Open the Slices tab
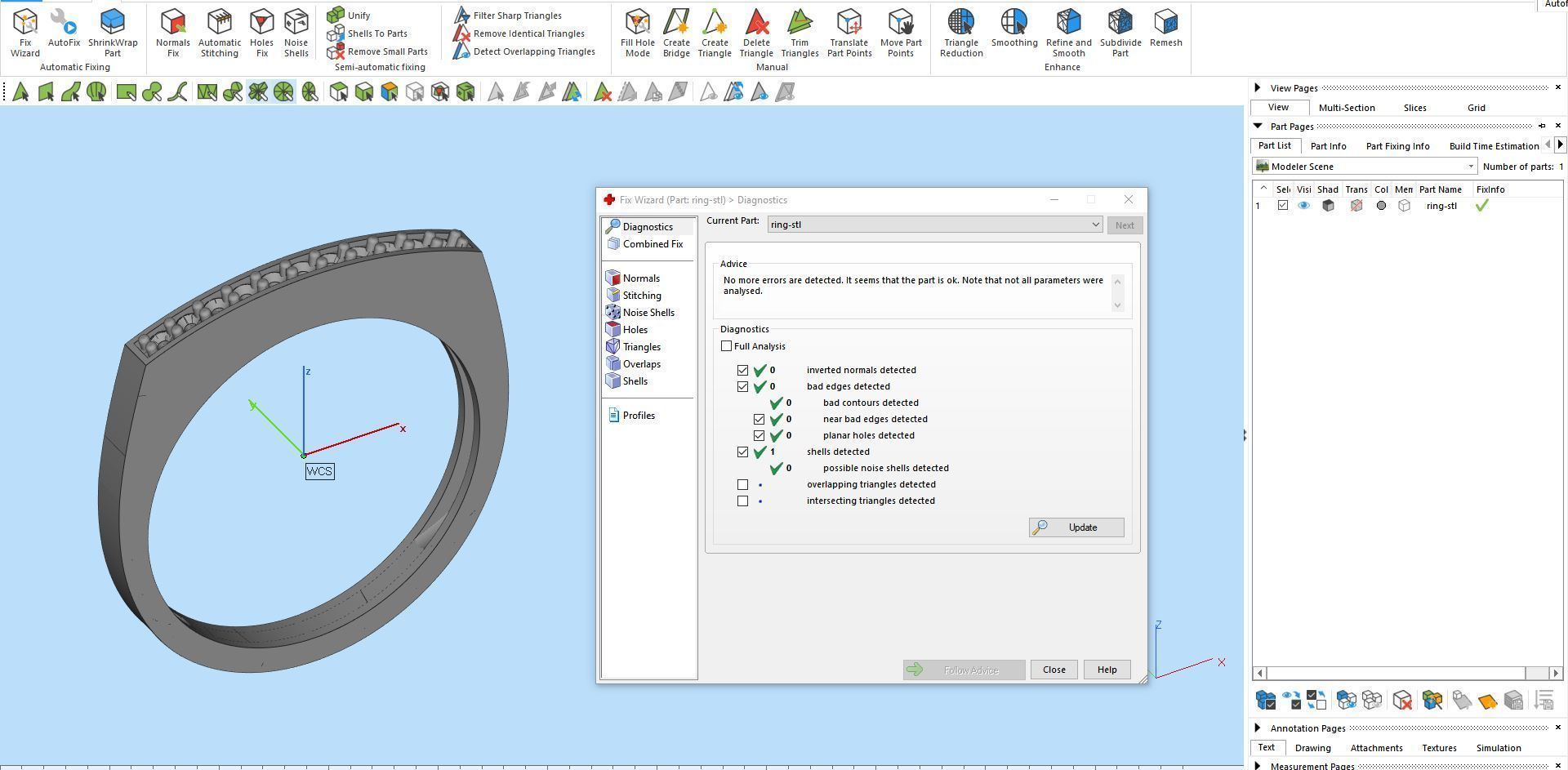The height and width of the screenshot is (770, 1568). point(1414,108)
